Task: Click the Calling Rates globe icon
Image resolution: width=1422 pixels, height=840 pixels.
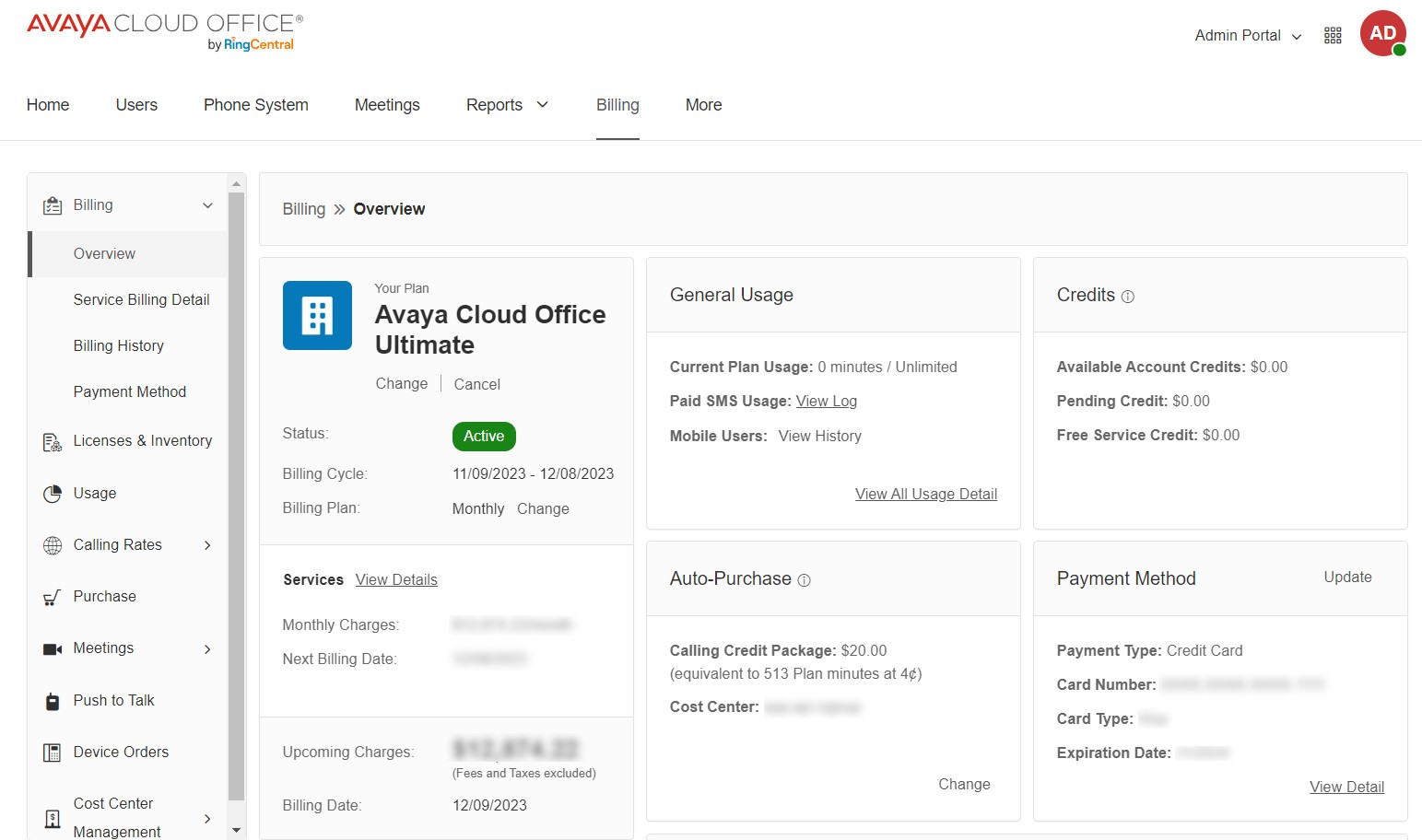Action: [x=53, y=545]
